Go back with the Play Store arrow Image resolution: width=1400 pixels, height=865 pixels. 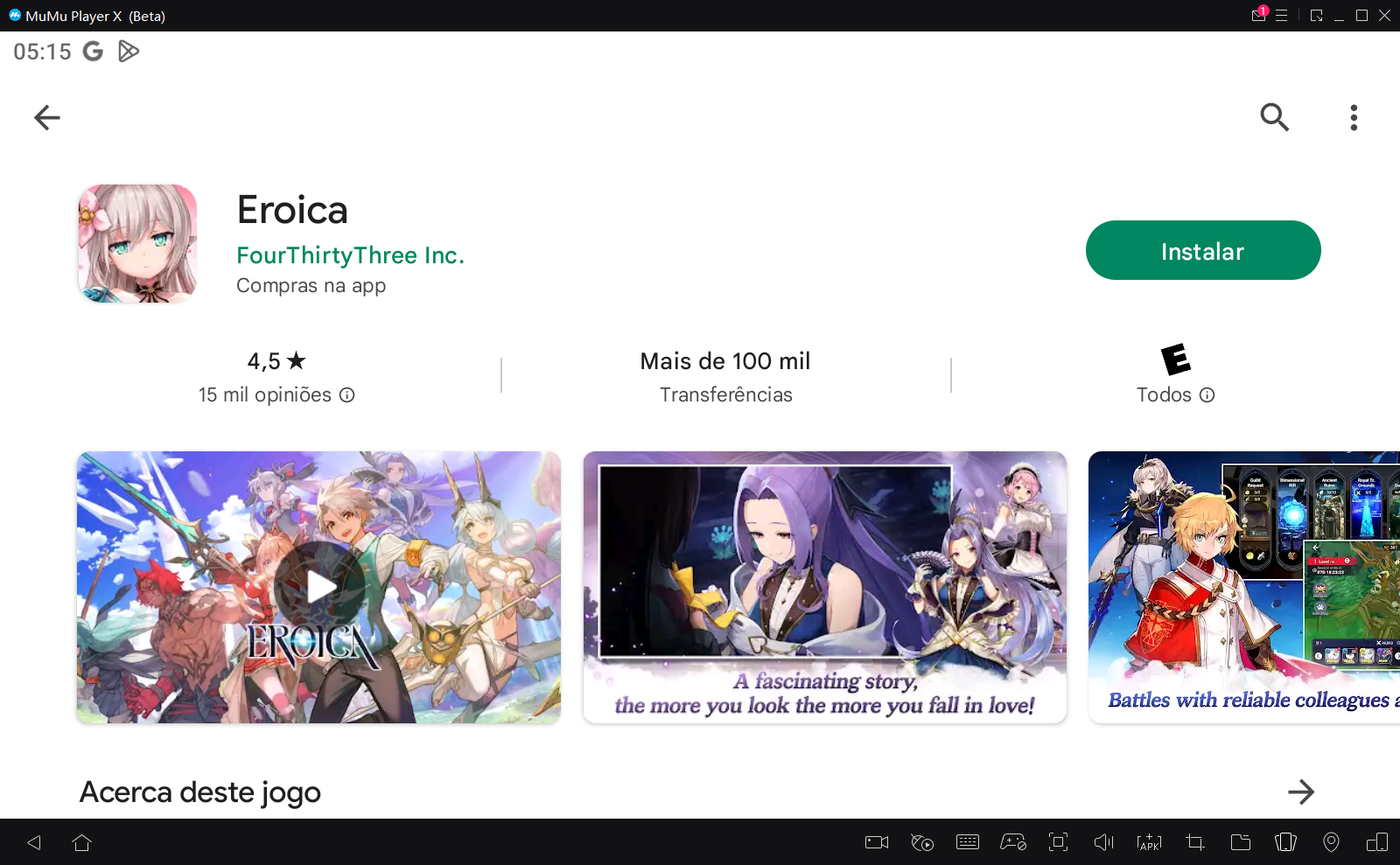47,117
